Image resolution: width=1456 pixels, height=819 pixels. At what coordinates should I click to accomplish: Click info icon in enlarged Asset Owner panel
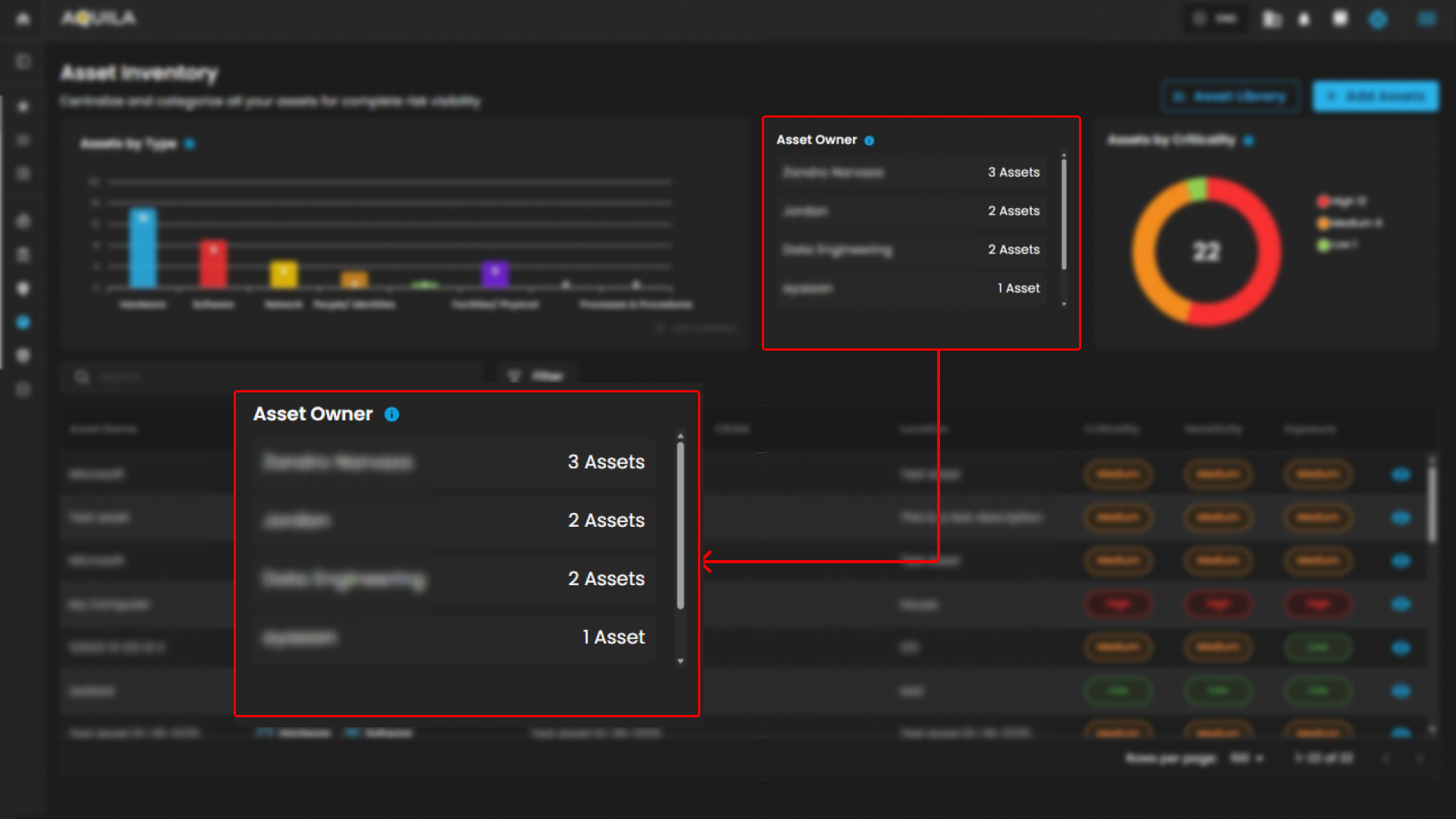click(x=392, y=414)
